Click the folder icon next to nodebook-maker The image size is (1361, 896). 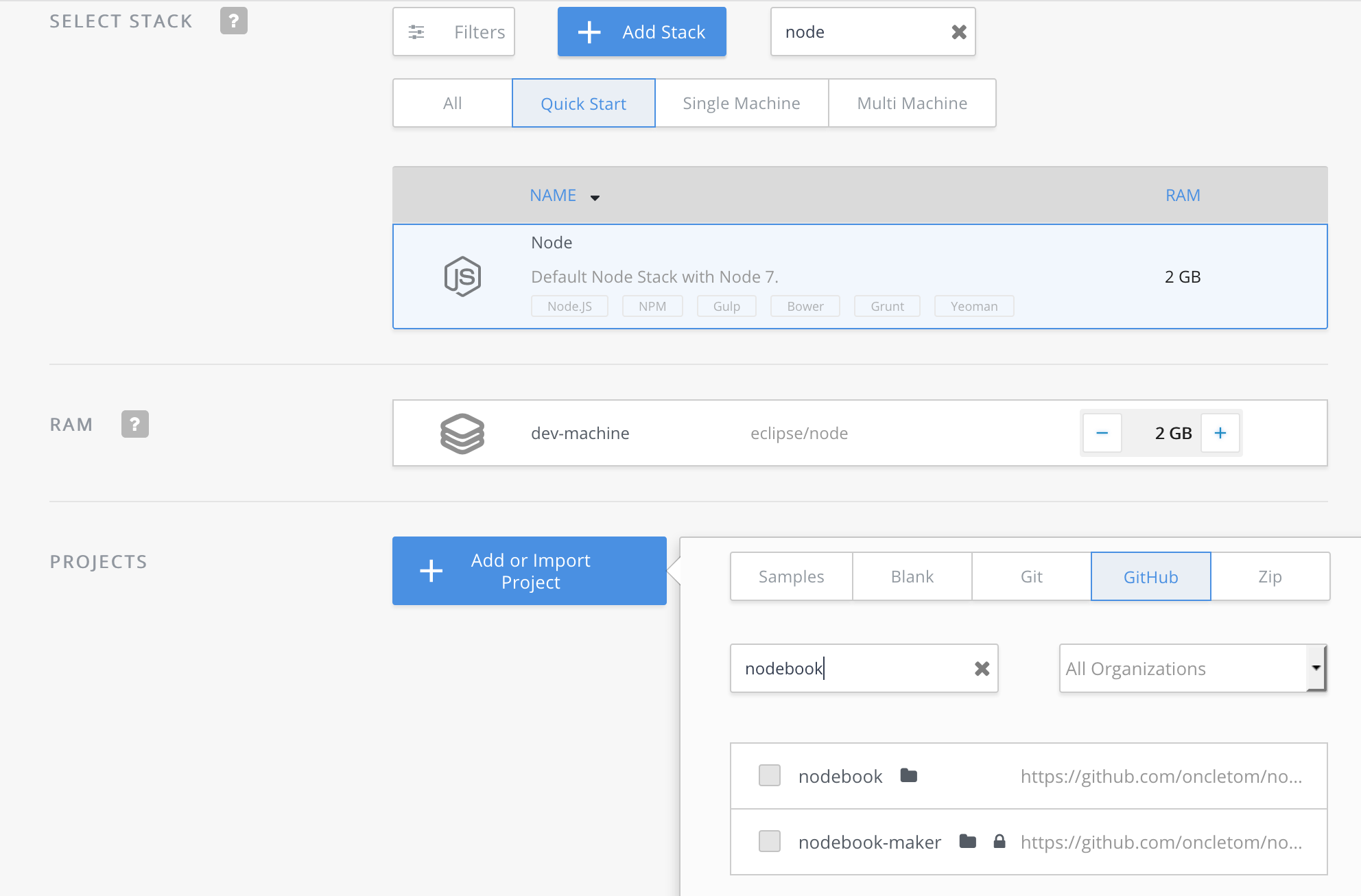pyautogui.click(x=967, y=841)
